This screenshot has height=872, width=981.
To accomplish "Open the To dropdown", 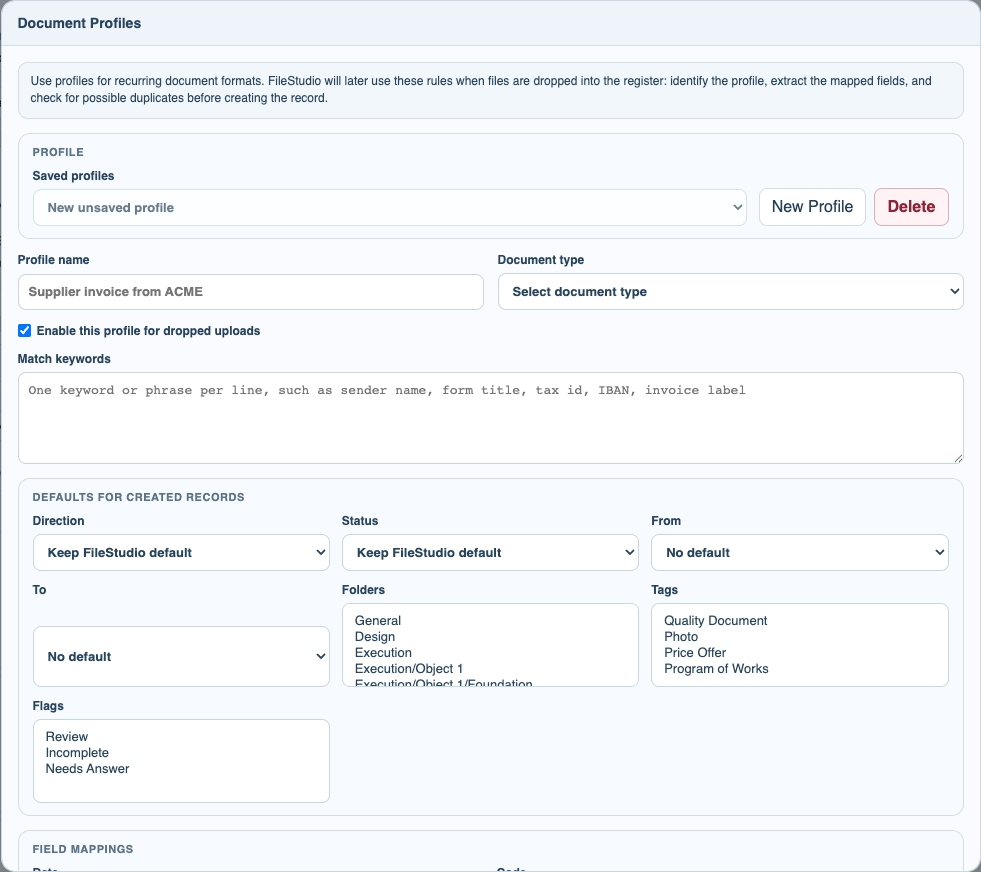I will pos(181,656).
